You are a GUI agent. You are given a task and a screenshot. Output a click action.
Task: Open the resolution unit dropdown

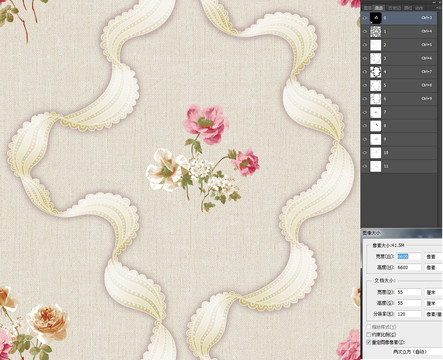click(433, 314)
